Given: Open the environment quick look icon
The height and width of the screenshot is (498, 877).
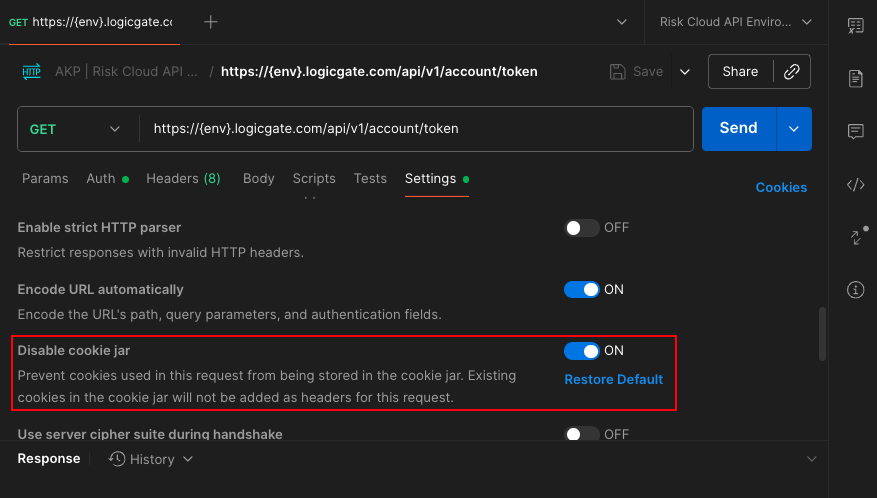Looking at the screenshot, I should click(x=855, y=25).
